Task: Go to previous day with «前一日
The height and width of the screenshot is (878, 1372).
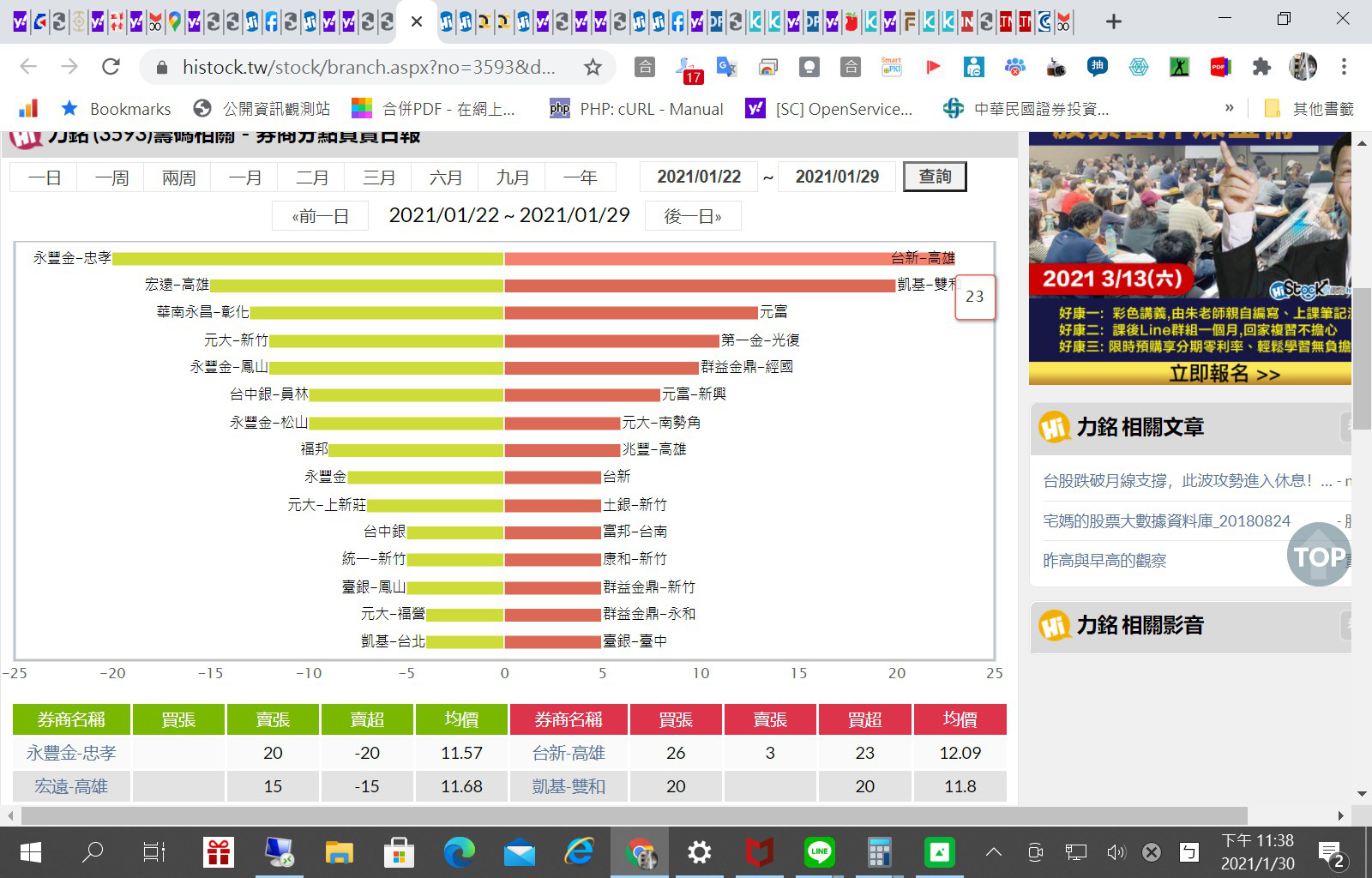Action: click(320, 216)
